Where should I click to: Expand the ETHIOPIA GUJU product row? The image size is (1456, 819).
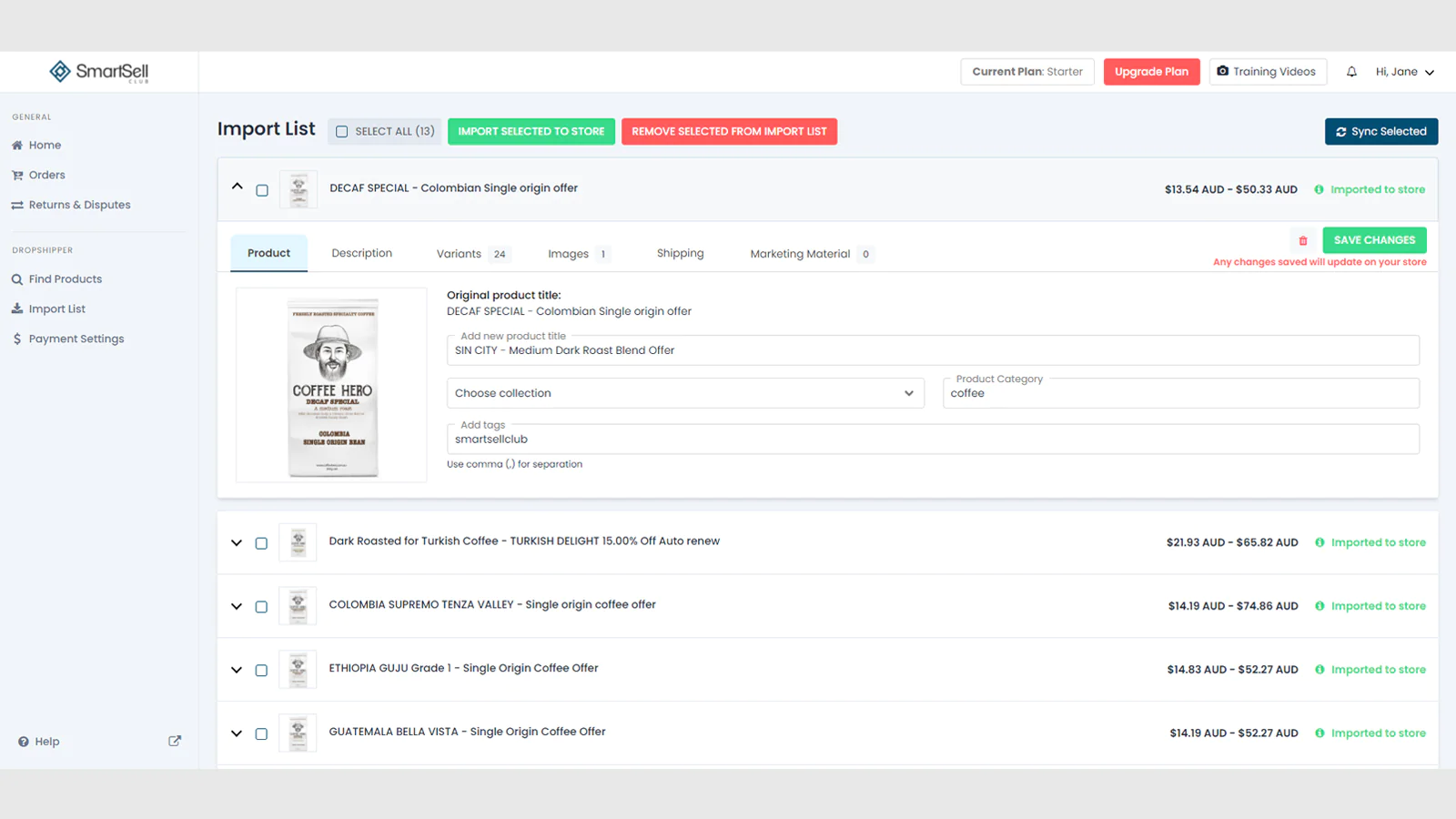[237, 670]
